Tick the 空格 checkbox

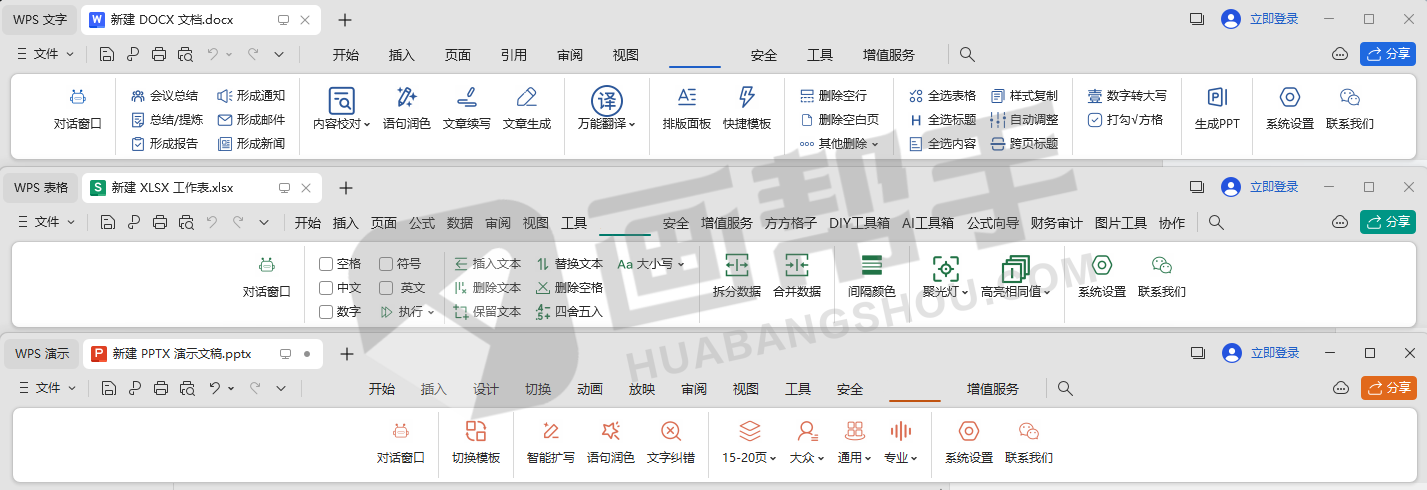tap(326, 264)
